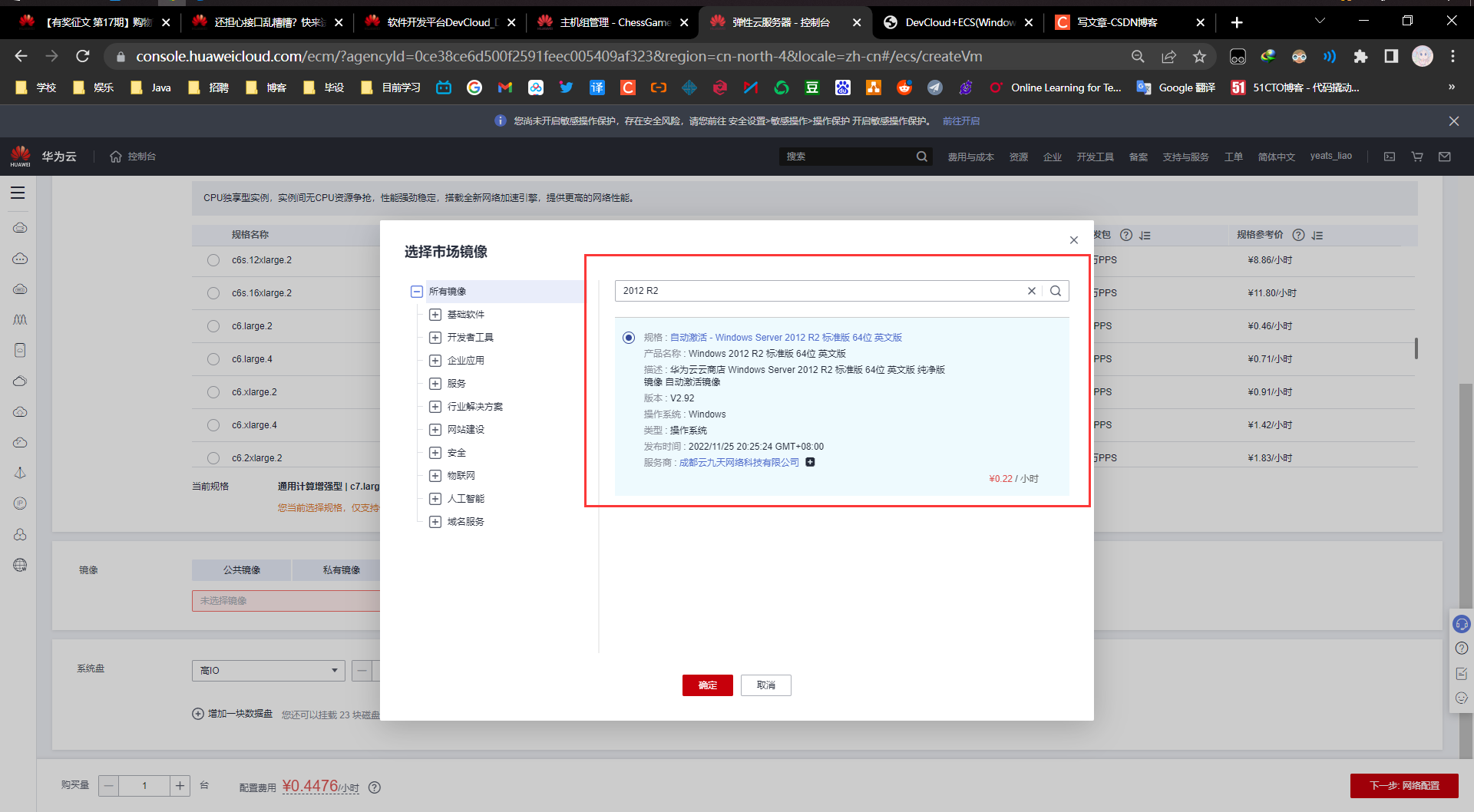Open the 成都云九天网络科技有限公司 vendor link

point(739,463)
